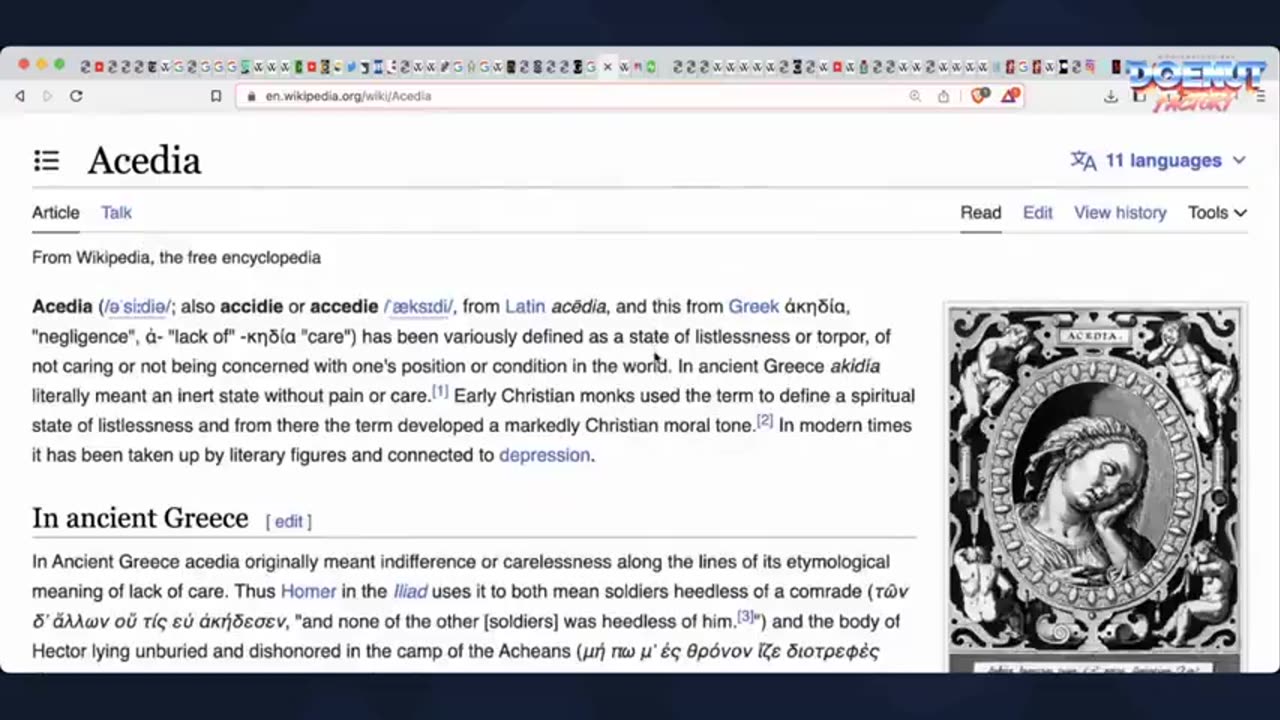The height and width of the screenshot is (720, 1280).
Task: Click edit link beside In ancient Greece
Action: point(288,521)
